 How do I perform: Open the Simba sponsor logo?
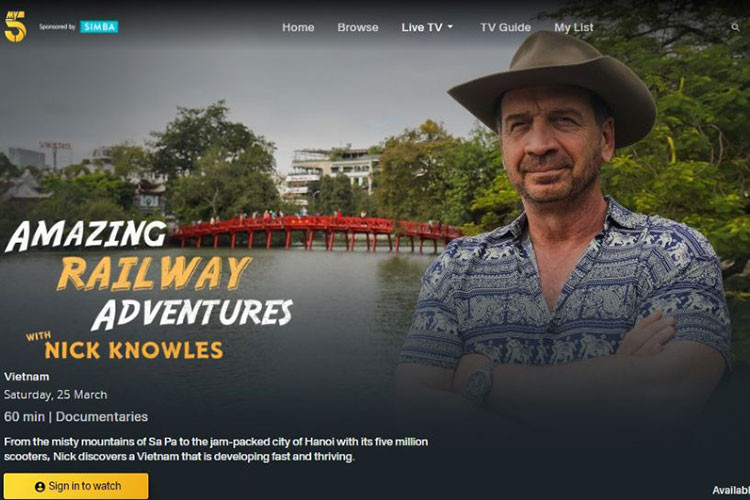[x=99, y=27]
